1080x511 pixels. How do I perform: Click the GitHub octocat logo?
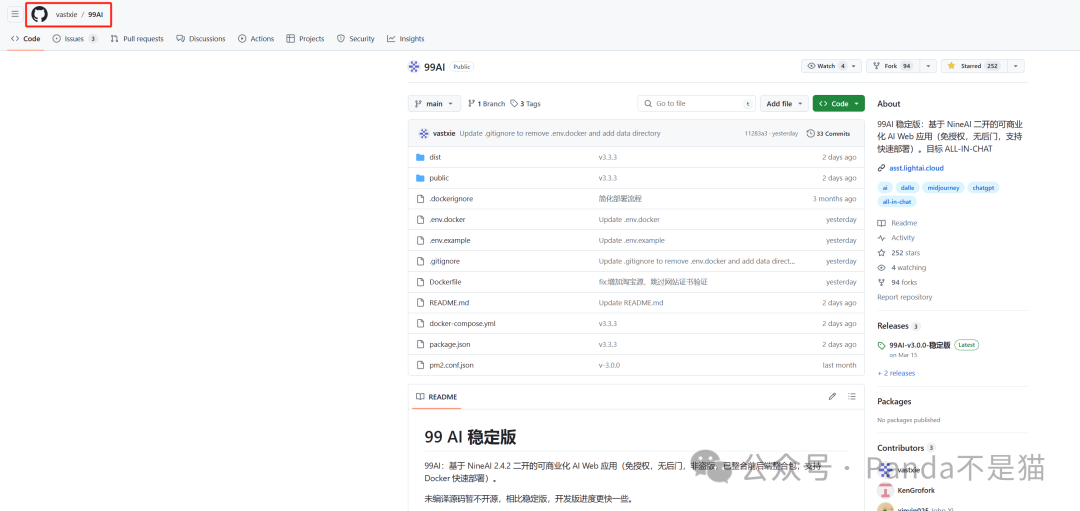[x=40, y=14]
